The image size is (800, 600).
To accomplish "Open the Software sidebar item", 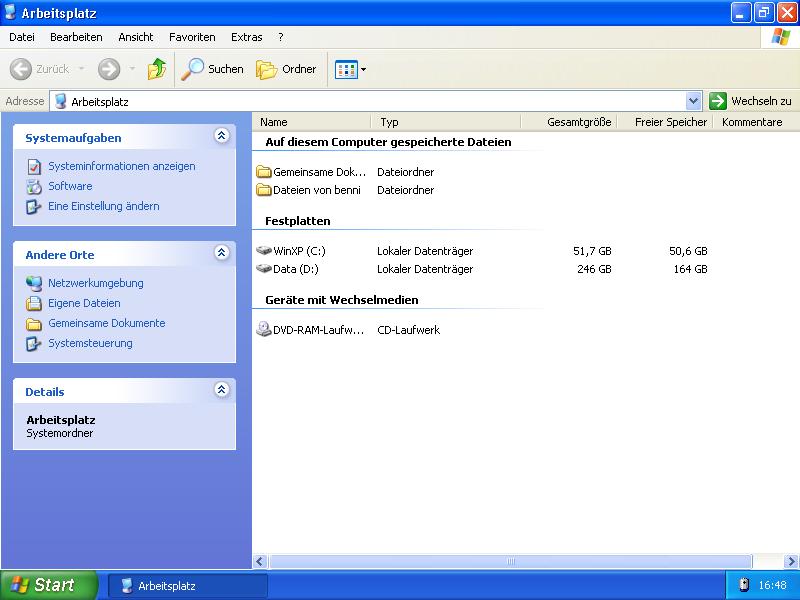I will (71, 186).
